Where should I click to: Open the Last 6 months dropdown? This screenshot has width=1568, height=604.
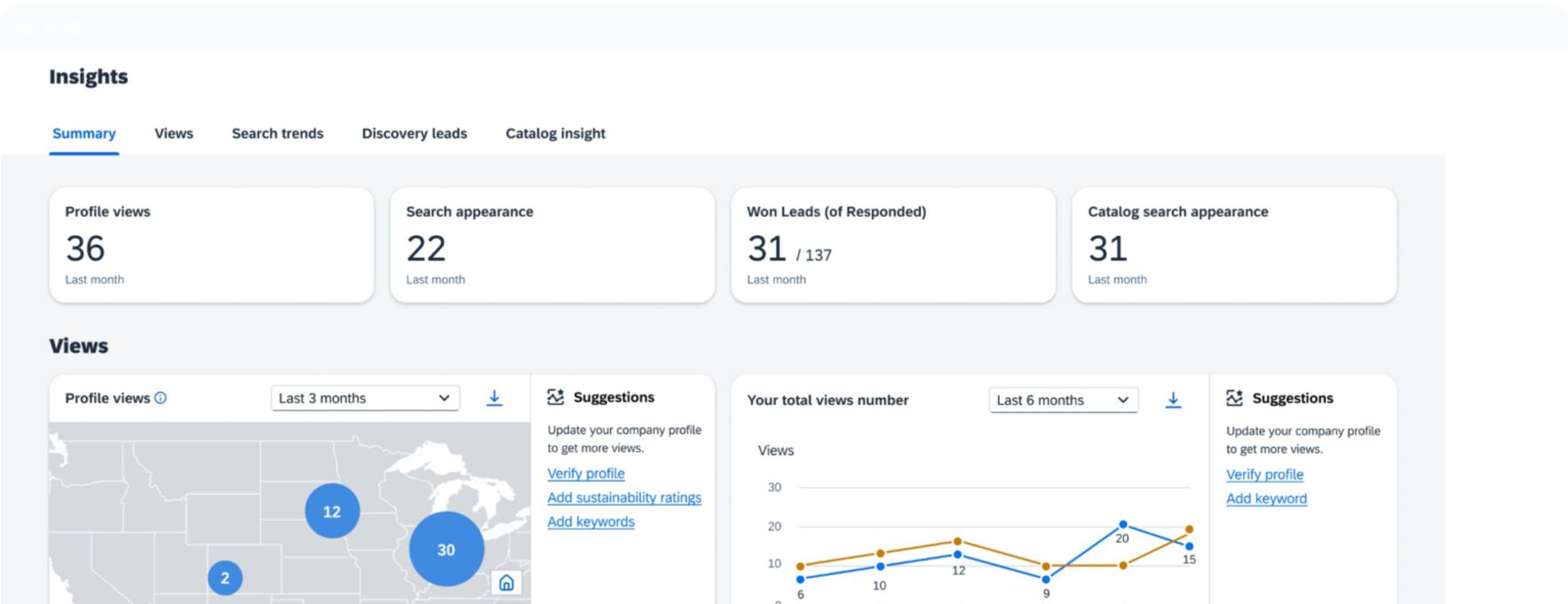click(x=1063, y=400)
